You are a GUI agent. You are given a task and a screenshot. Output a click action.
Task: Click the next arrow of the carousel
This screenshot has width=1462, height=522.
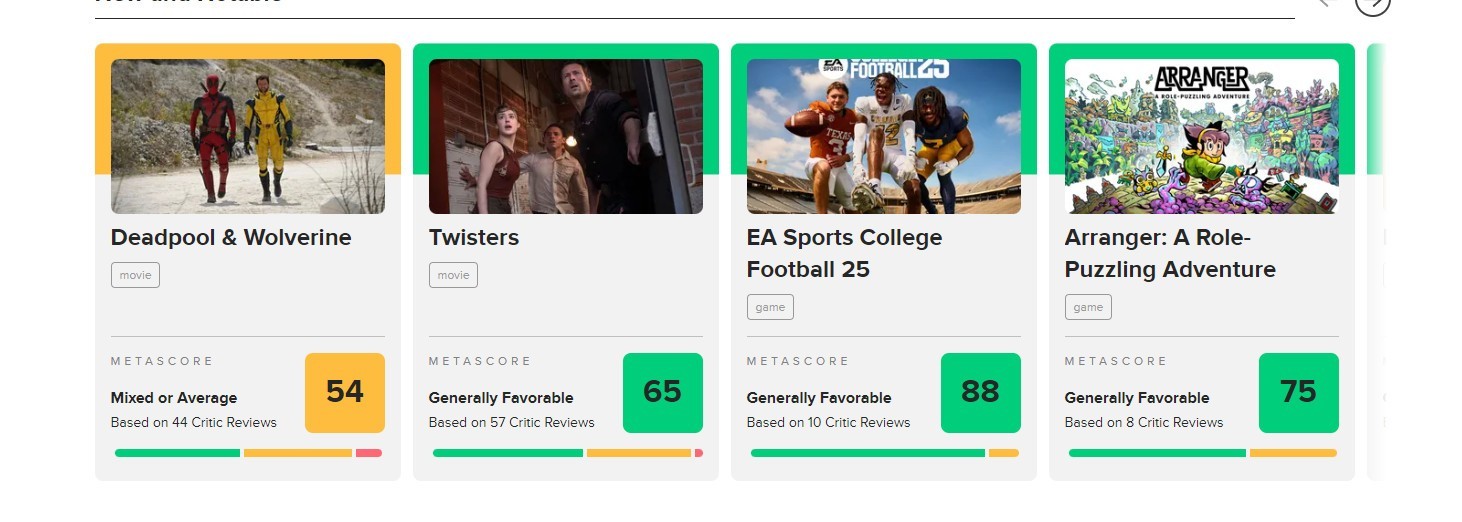1373,4
